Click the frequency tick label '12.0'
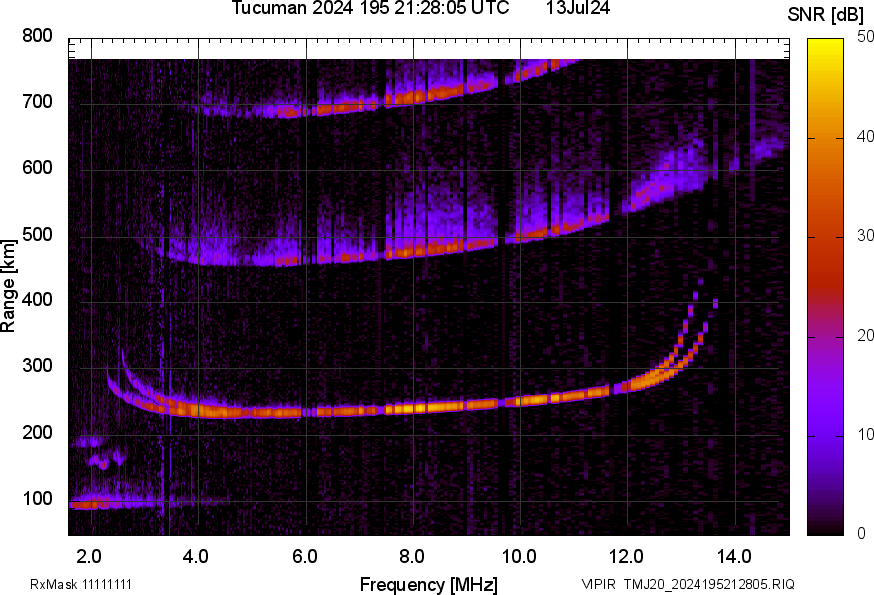 pos(627,556)
